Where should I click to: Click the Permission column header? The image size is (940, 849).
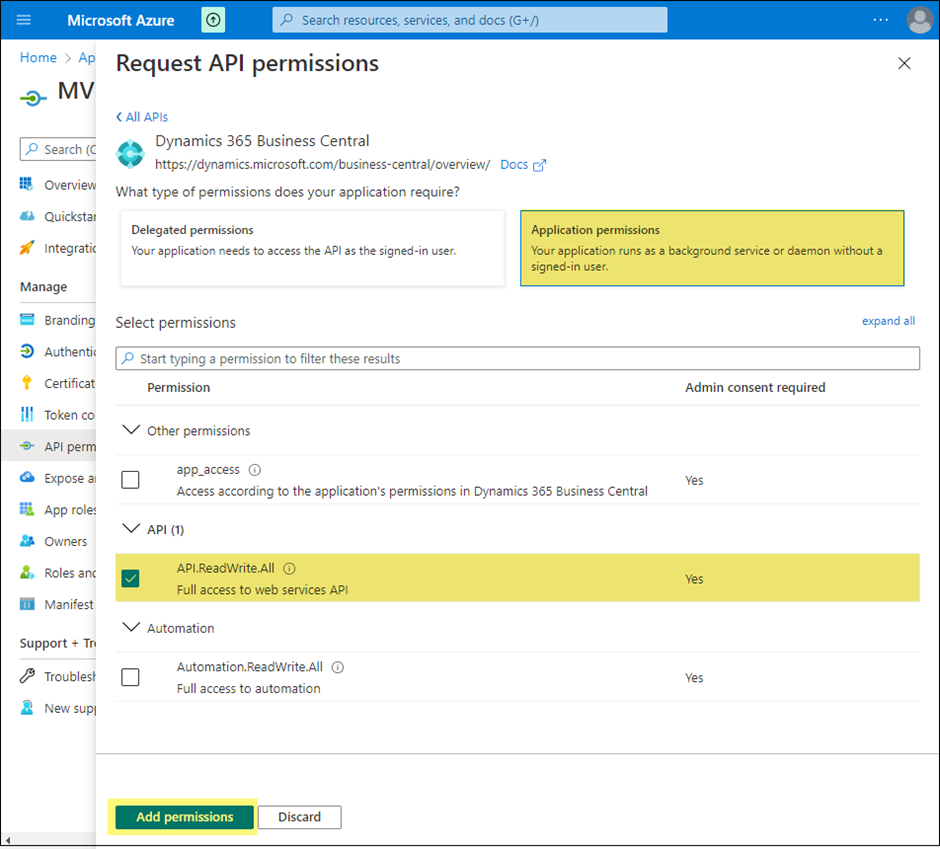coord(179,387)
